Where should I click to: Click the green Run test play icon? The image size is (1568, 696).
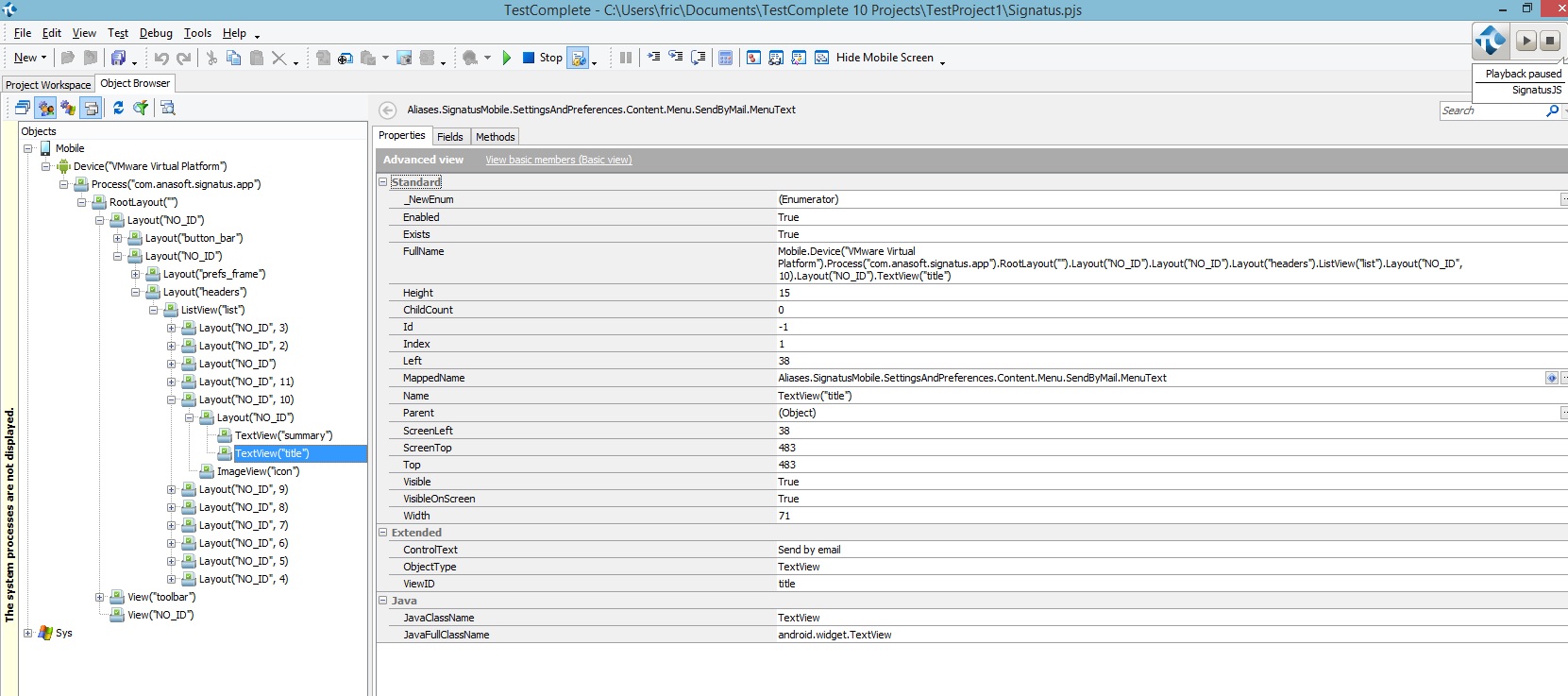[x=506, y=58]
